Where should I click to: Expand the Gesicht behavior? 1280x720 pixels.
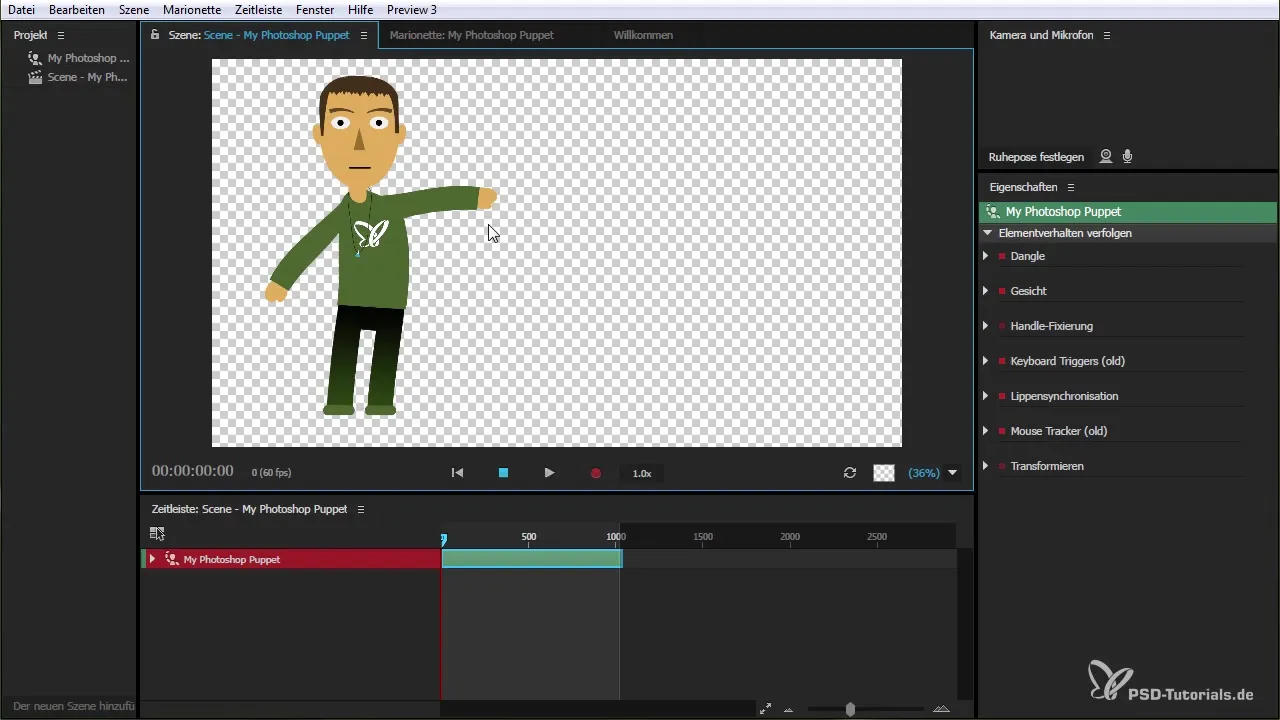coord(986,291)
